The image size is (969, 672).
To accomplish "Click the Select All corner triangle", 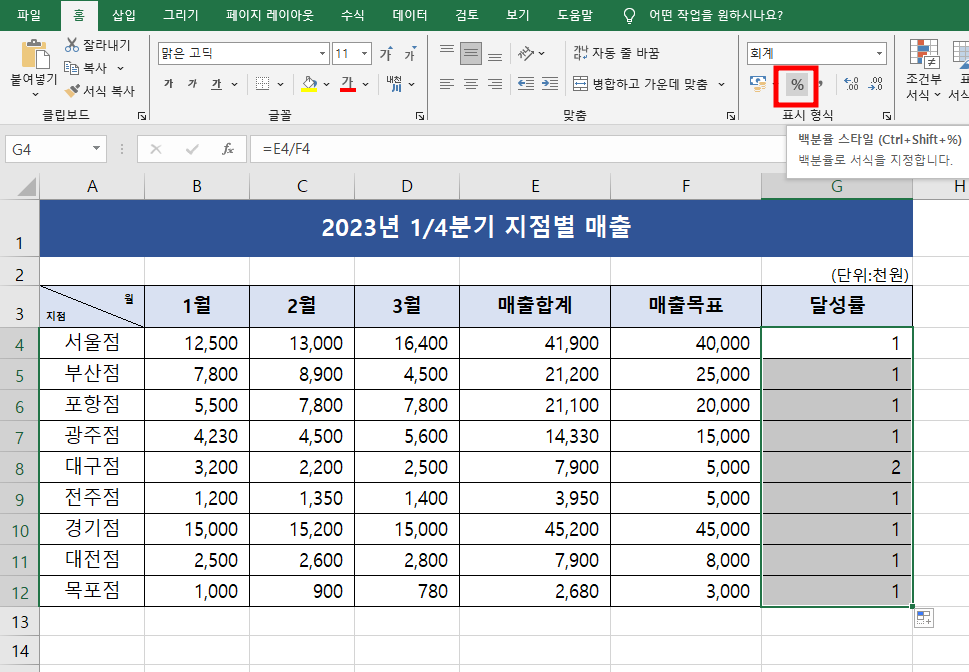I will coord(26,186).
